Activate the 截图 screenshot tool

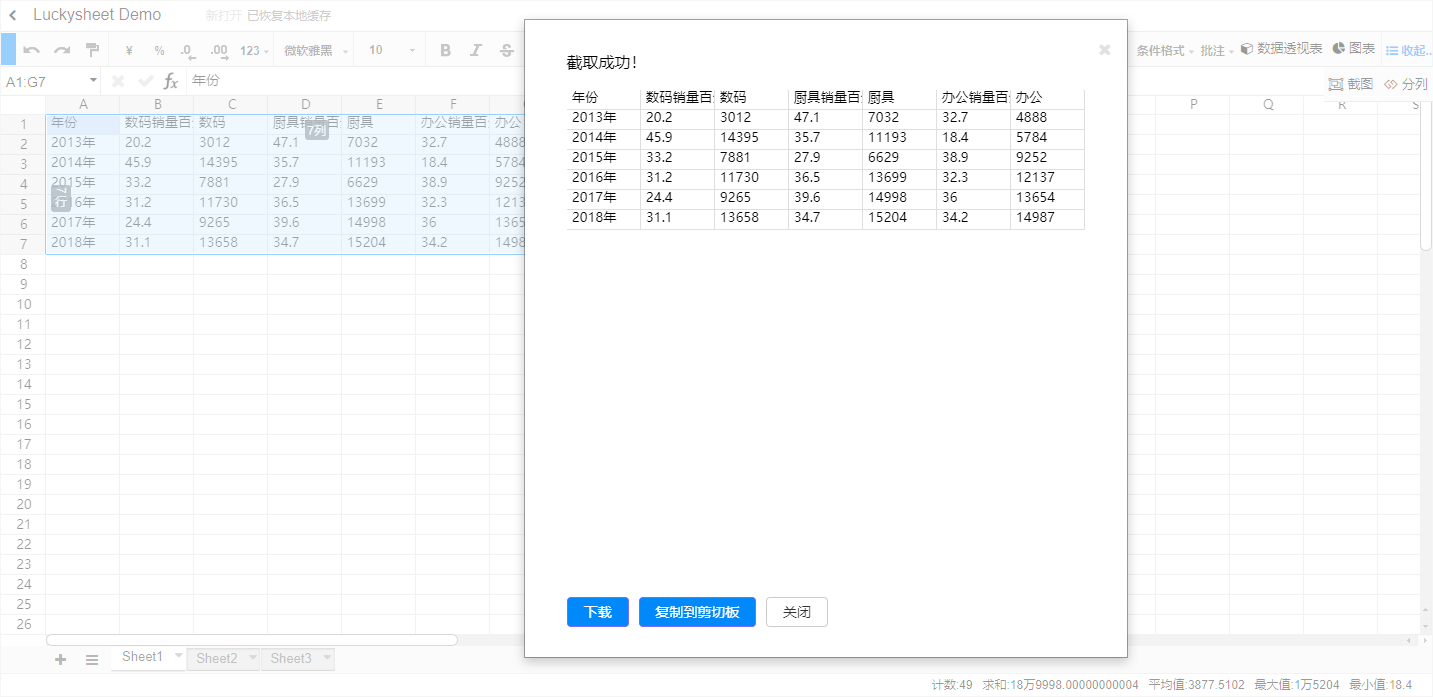[1358, 84]
